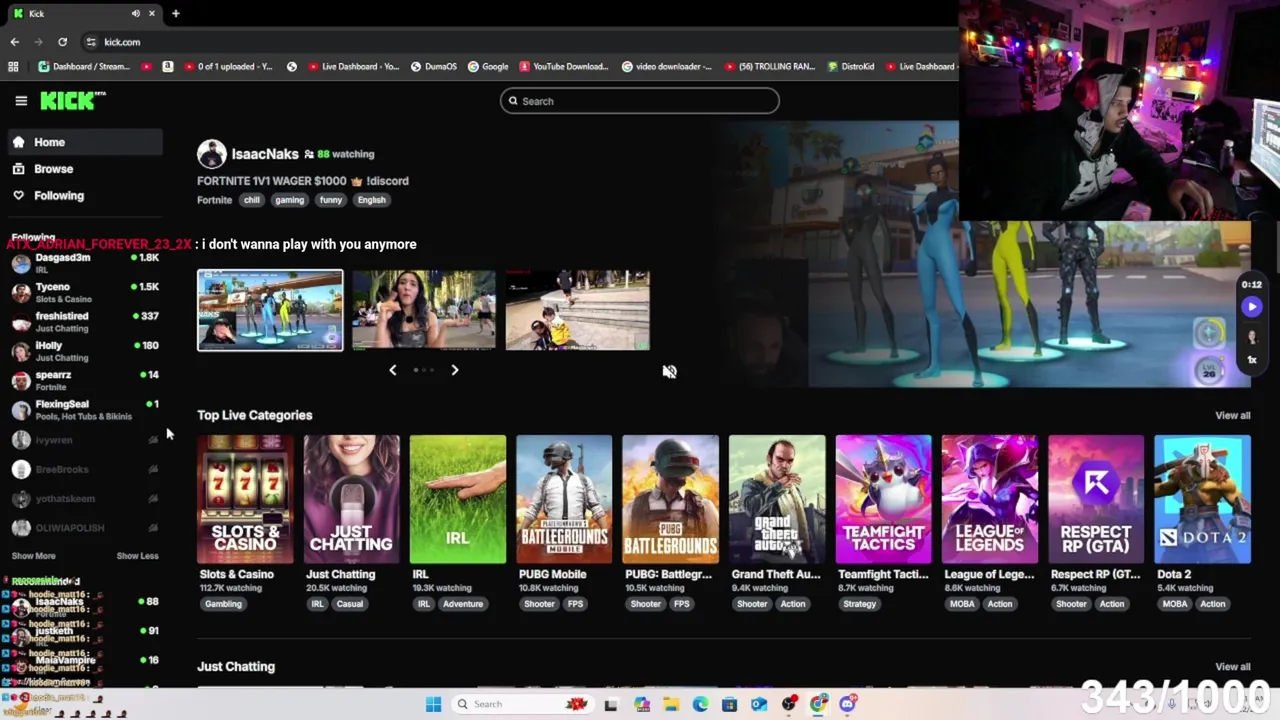Open a new browser tab

click(175, 13)
